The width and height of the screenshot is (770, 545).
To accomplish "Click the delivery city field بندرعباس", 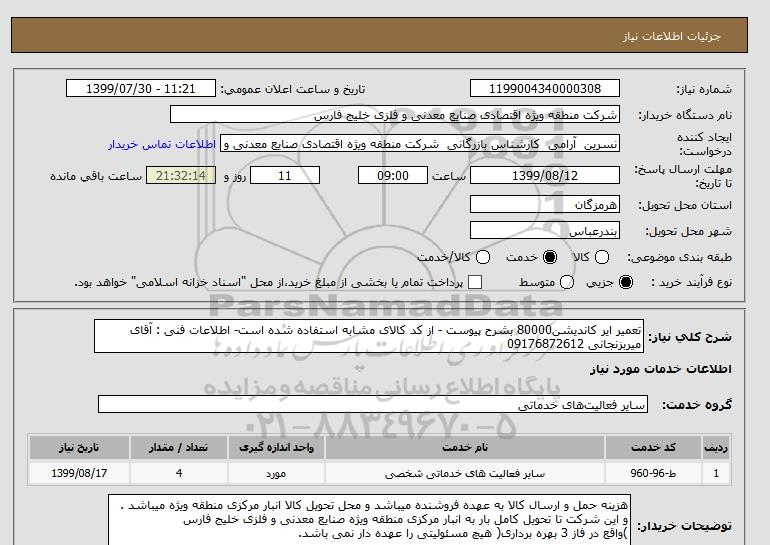I will coord(545,230).
